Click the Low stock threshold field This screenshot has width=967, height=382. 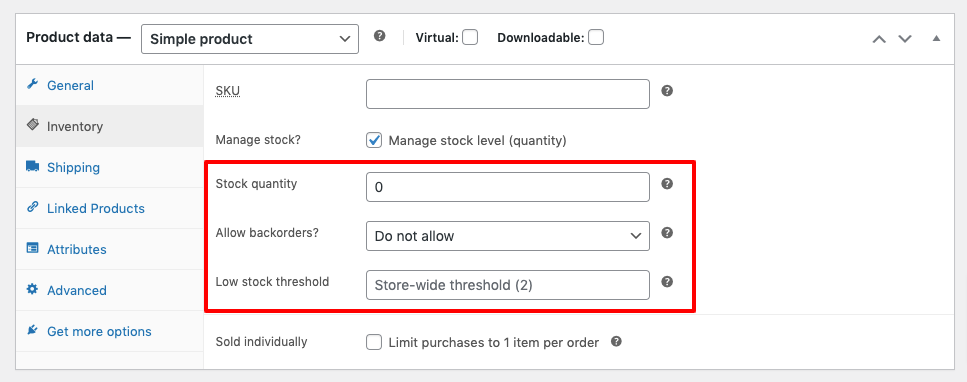(x=508, y=285)
